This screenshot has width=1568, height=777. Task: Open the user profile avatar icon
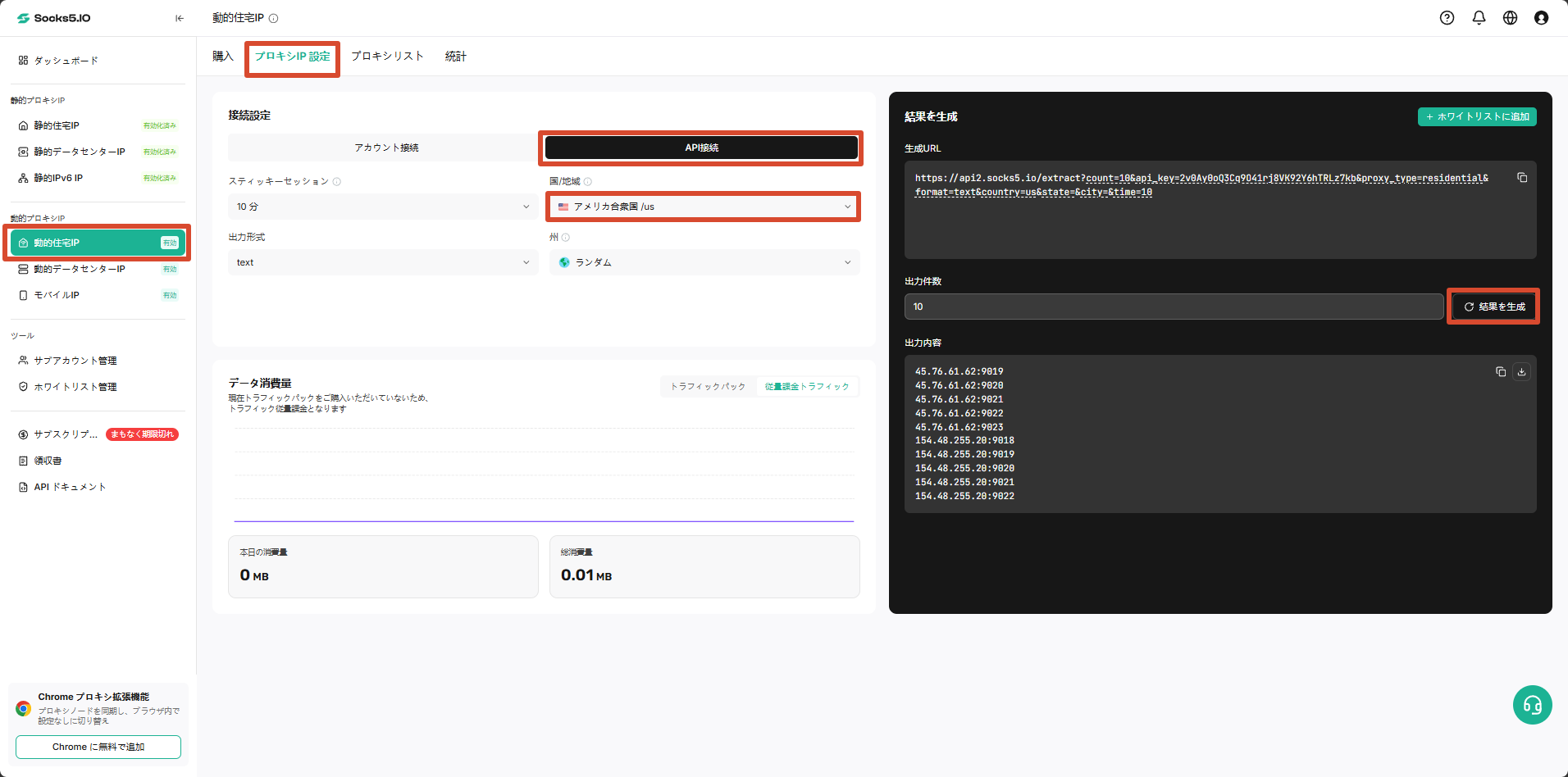coord(1541,18)
